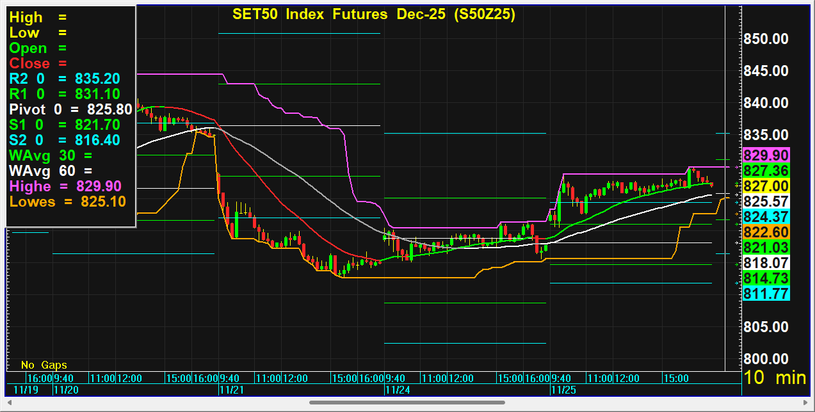The height and width of the screenshot is (412, 815).
Task: Click the 11/24 date marker
Action: tap(397, 391)
